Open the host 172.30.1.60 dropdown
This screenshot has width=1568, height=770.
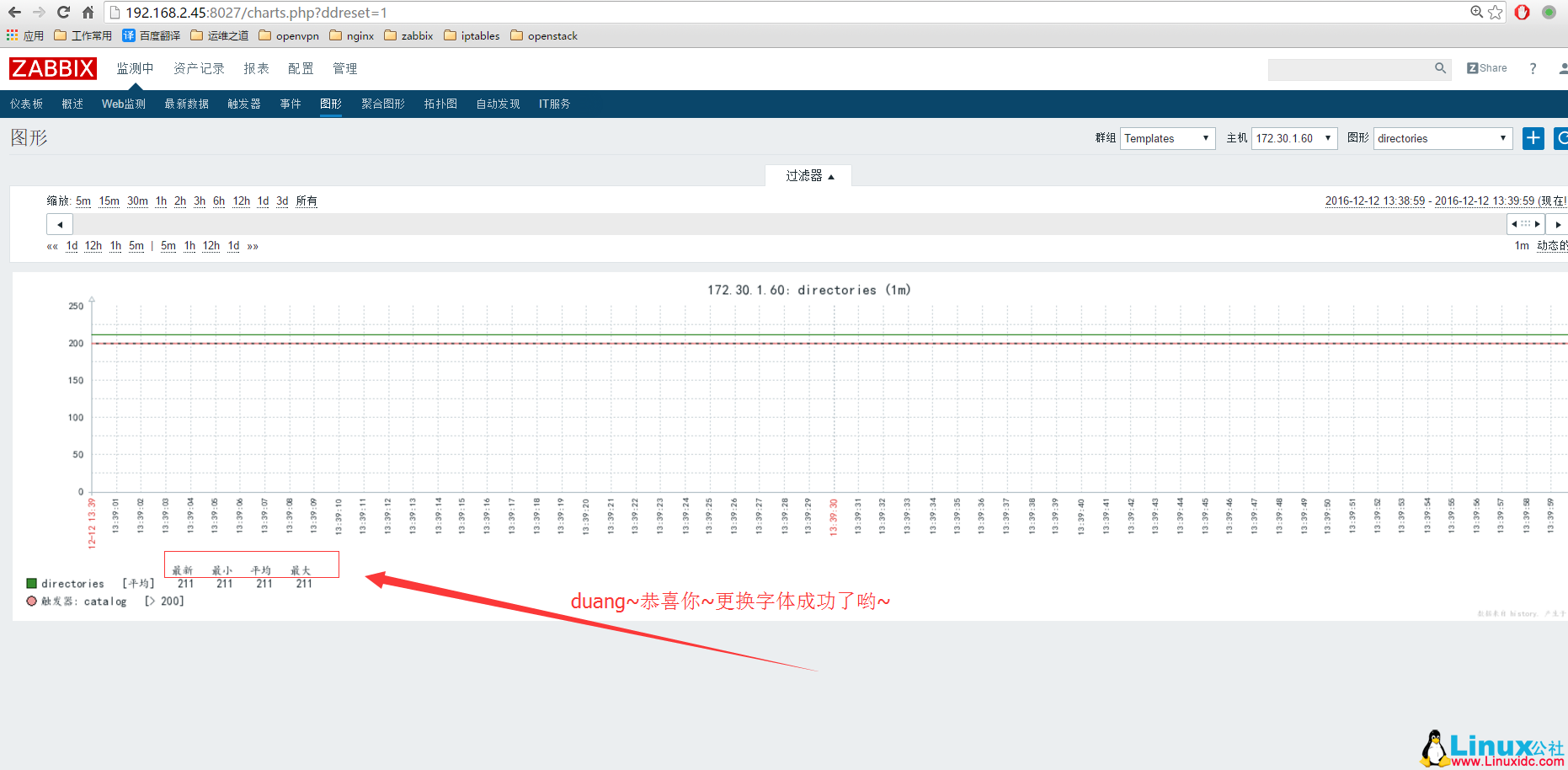point(1293,138)
